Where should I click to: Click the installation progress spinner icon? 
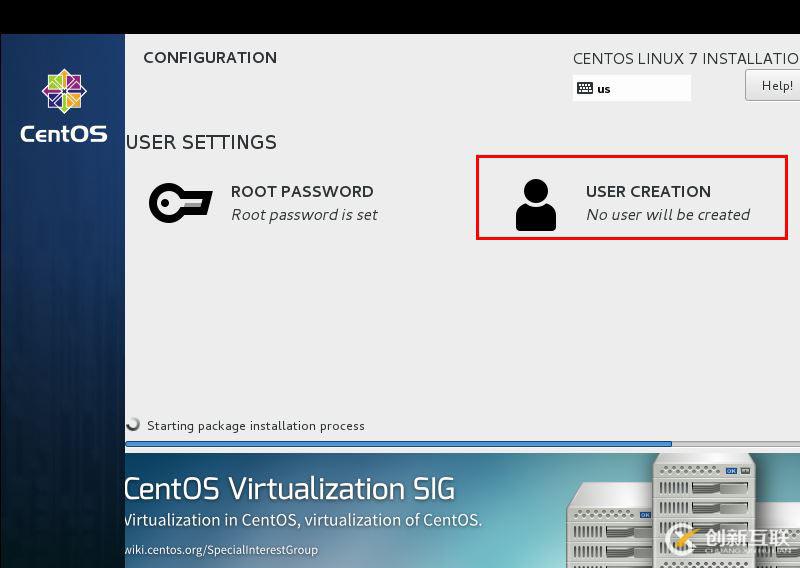[133, 424]
